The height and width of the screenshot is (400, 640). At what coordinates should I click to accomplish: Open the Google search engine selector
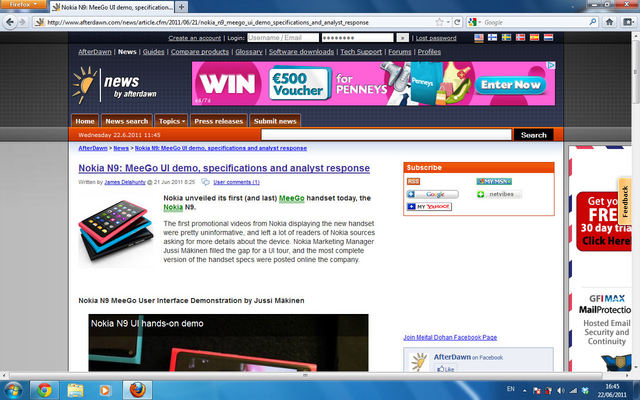point(474,22)
